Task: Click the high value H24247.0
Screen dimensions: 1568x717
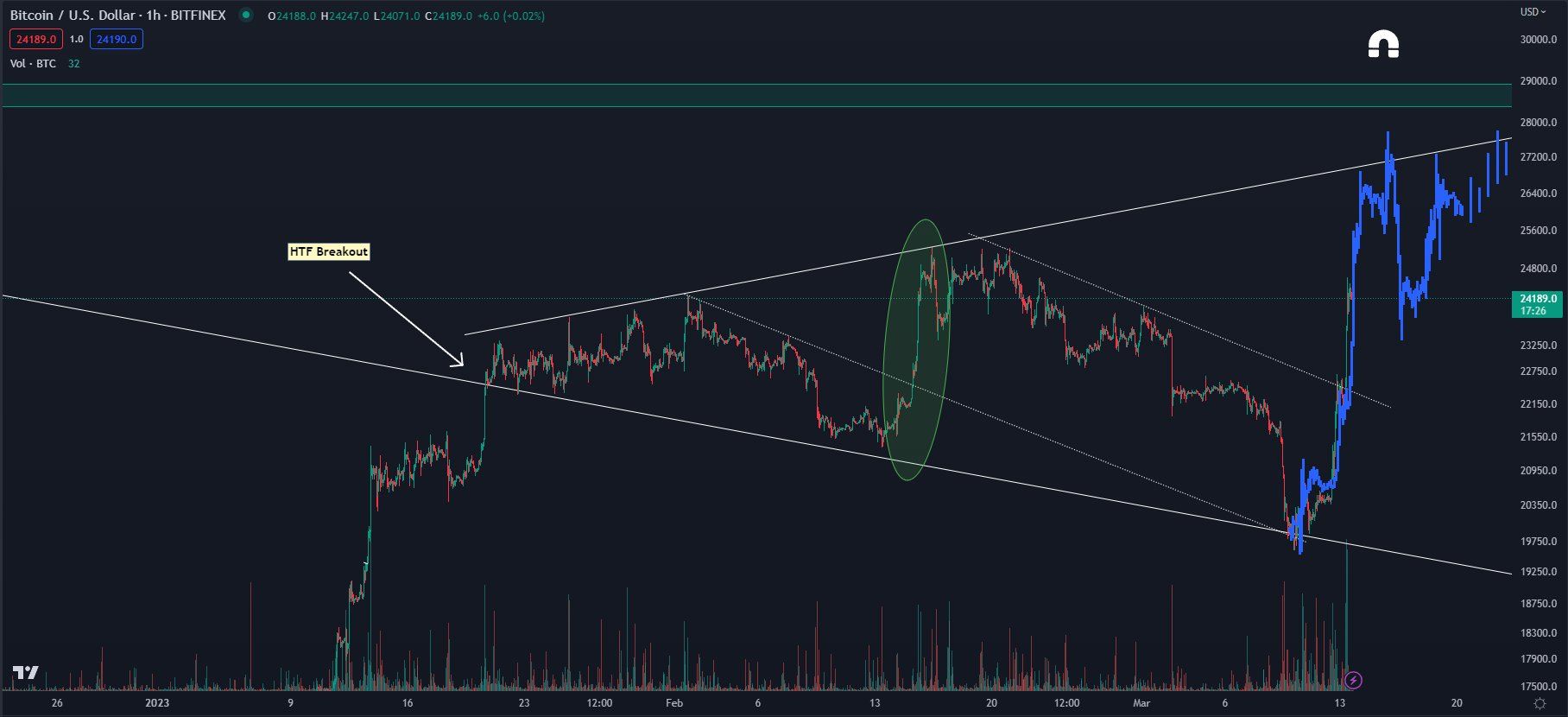Action: [345, 16]
